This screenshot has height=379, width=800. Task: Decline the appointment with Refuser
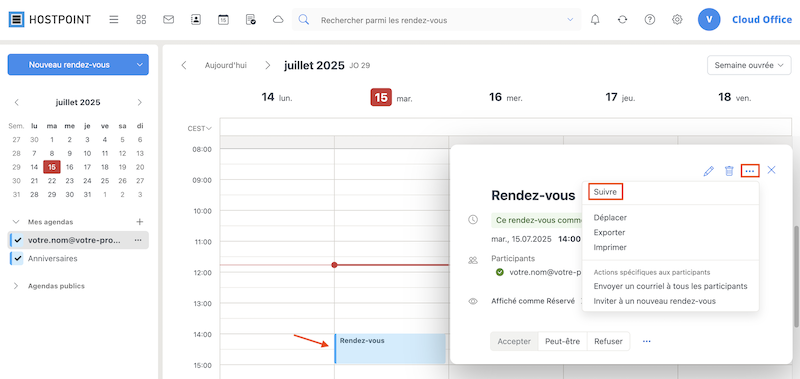(x=608, y=342)
